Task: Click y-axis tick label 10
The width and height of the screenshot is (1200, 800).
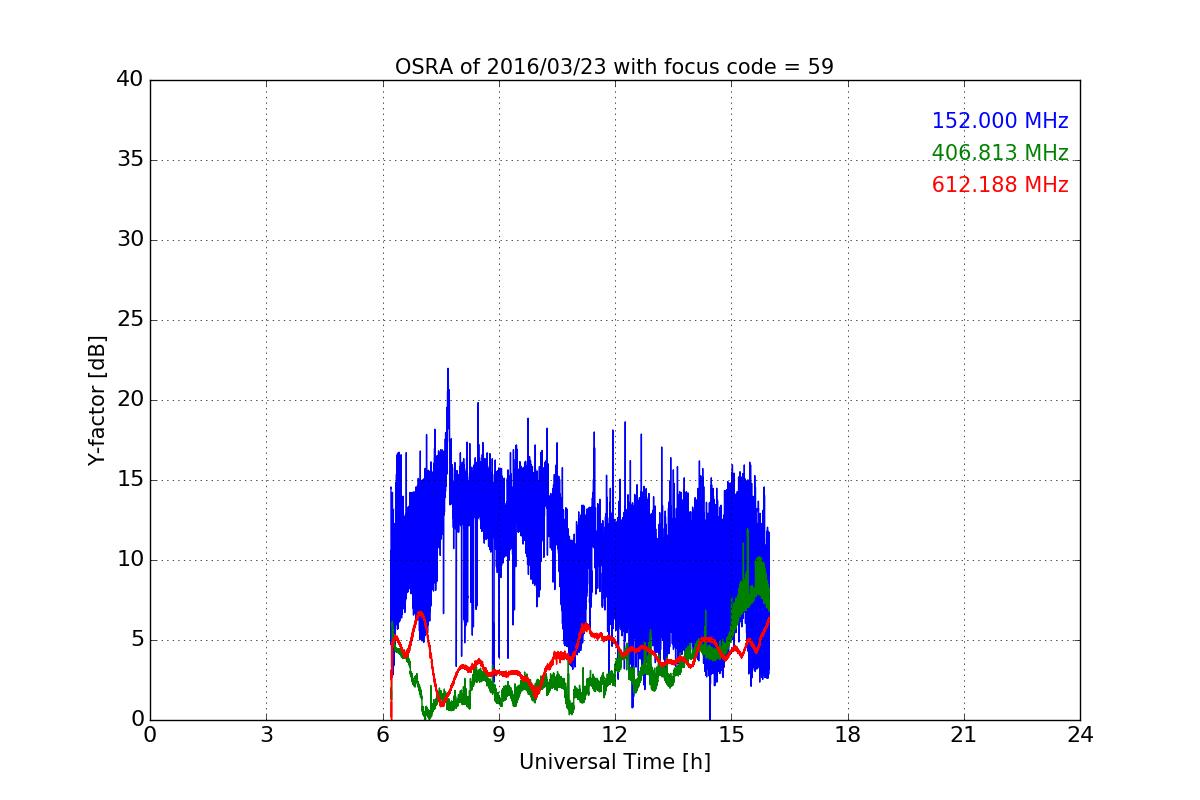Action: click(130, 560)
